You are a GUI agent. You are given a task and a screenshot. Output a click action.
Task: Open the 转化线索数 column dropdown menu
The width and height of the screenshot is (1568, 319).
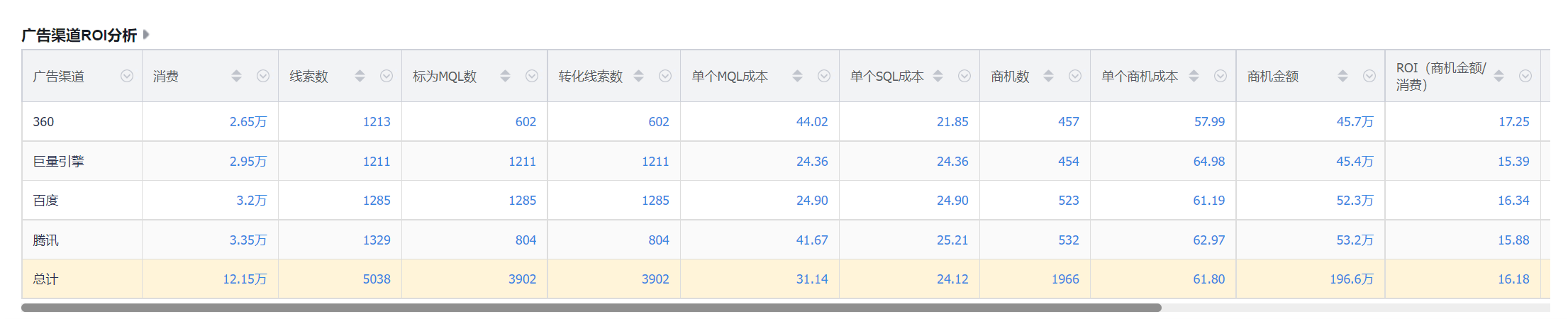tap(665, 76)
